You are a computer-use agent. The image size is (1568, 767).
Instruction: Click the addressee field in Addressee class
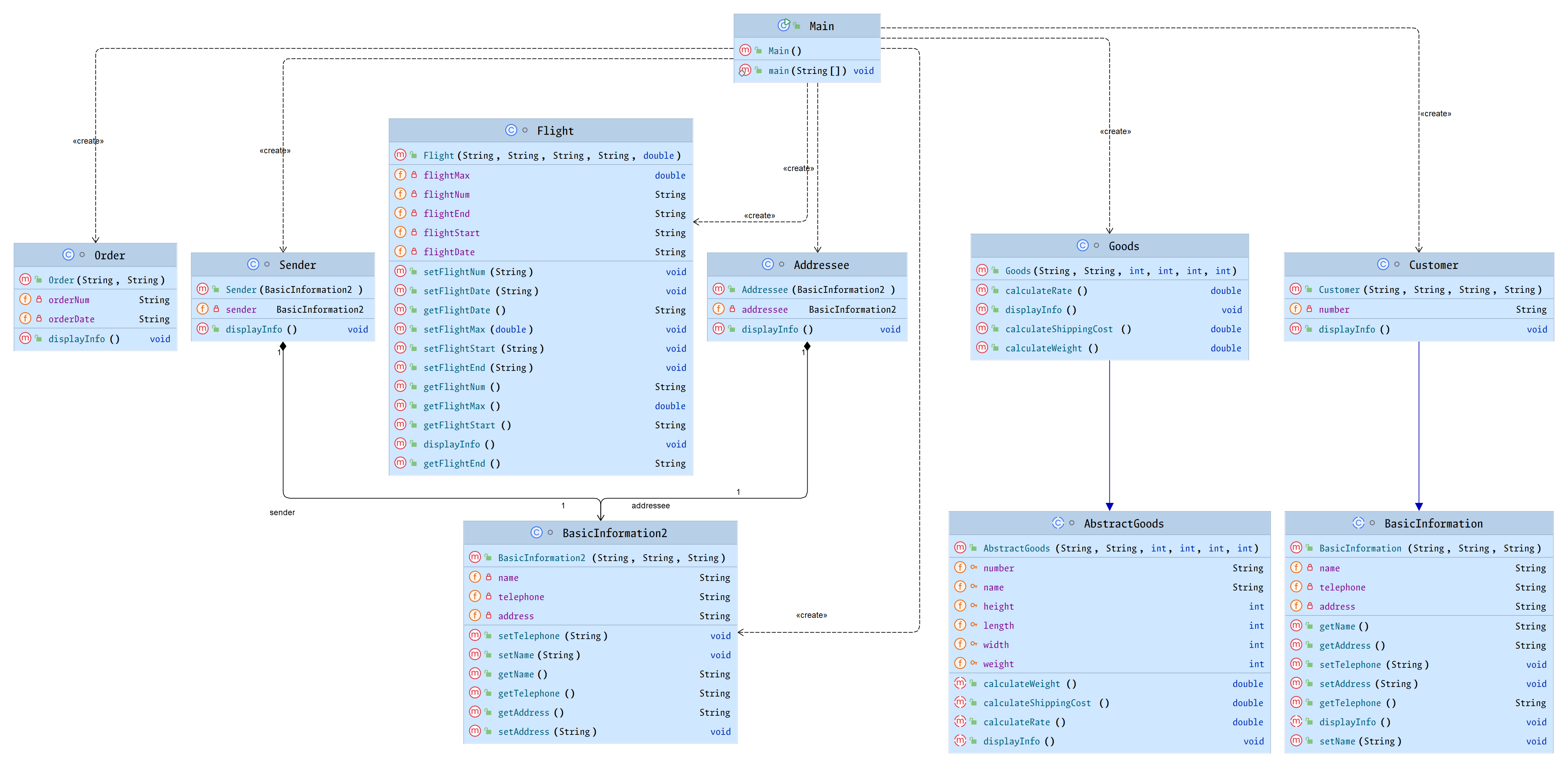point(764,309)
